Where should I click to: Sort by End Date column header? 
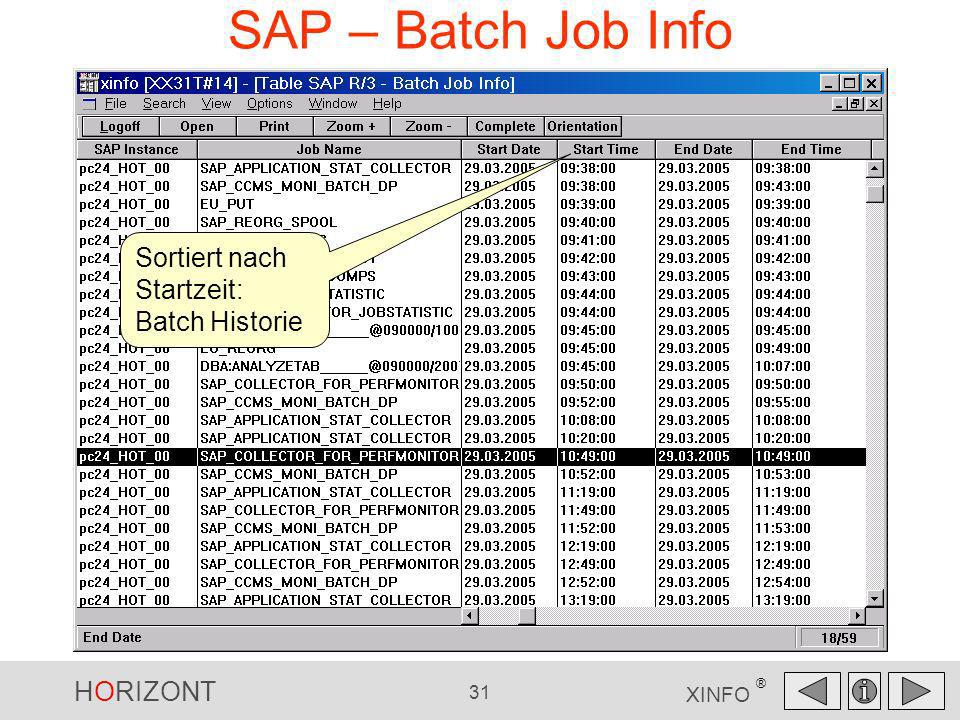click(x=703, y=149)
